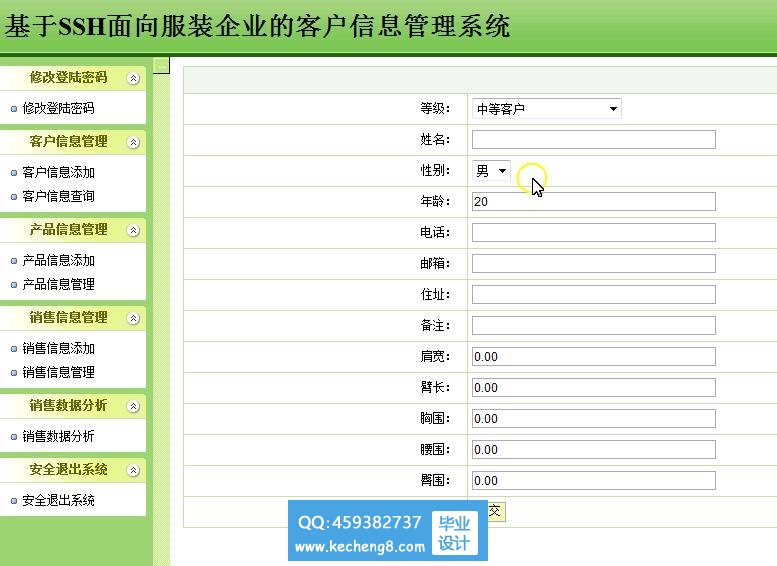Focus the 电话 input field
This screenshot has width=777, height=566.
point(594,232)
